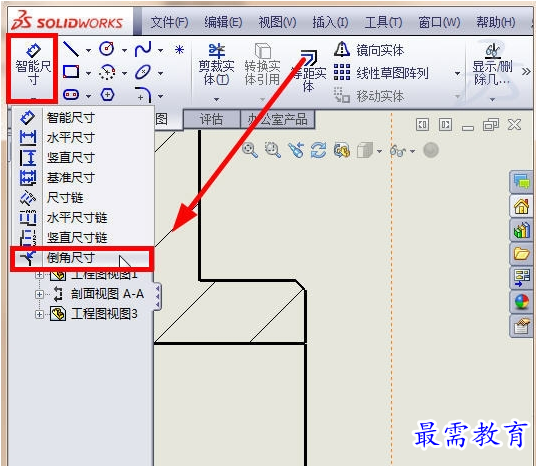Choose 智能尺寸 from the dimension dropdown

pos(82,118)
